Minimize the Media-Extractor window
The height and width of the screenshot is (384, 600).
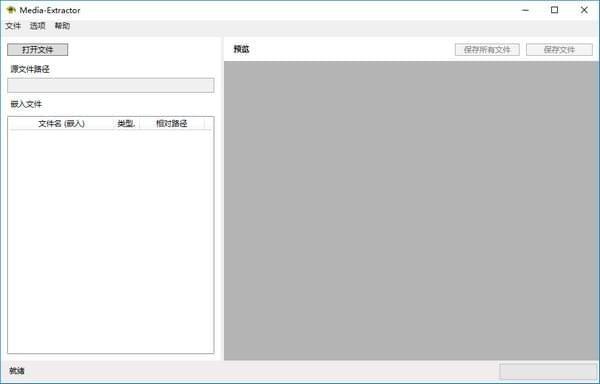[525, 10]
